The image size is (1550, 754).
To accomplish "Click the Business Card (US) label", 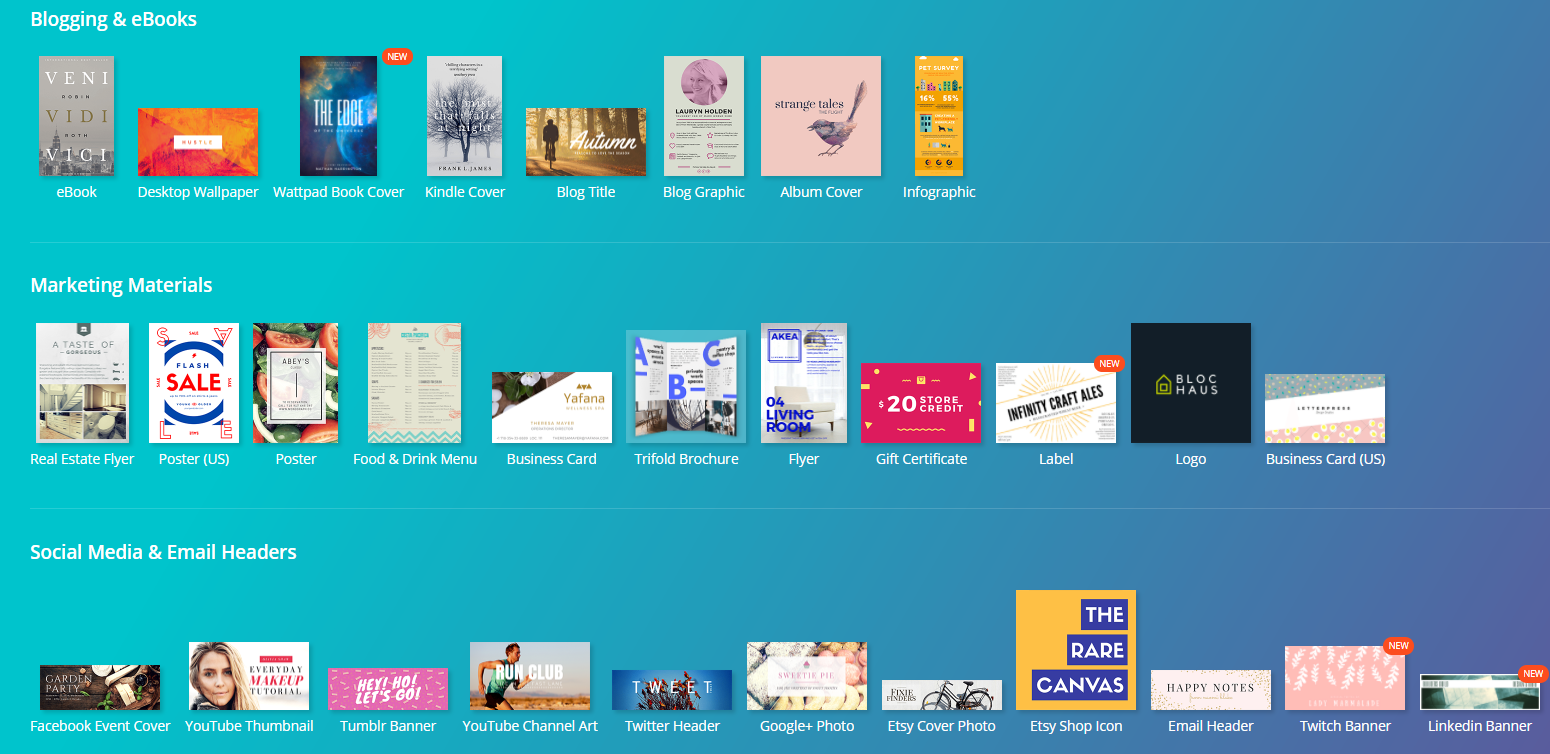I will point(1325,458).
